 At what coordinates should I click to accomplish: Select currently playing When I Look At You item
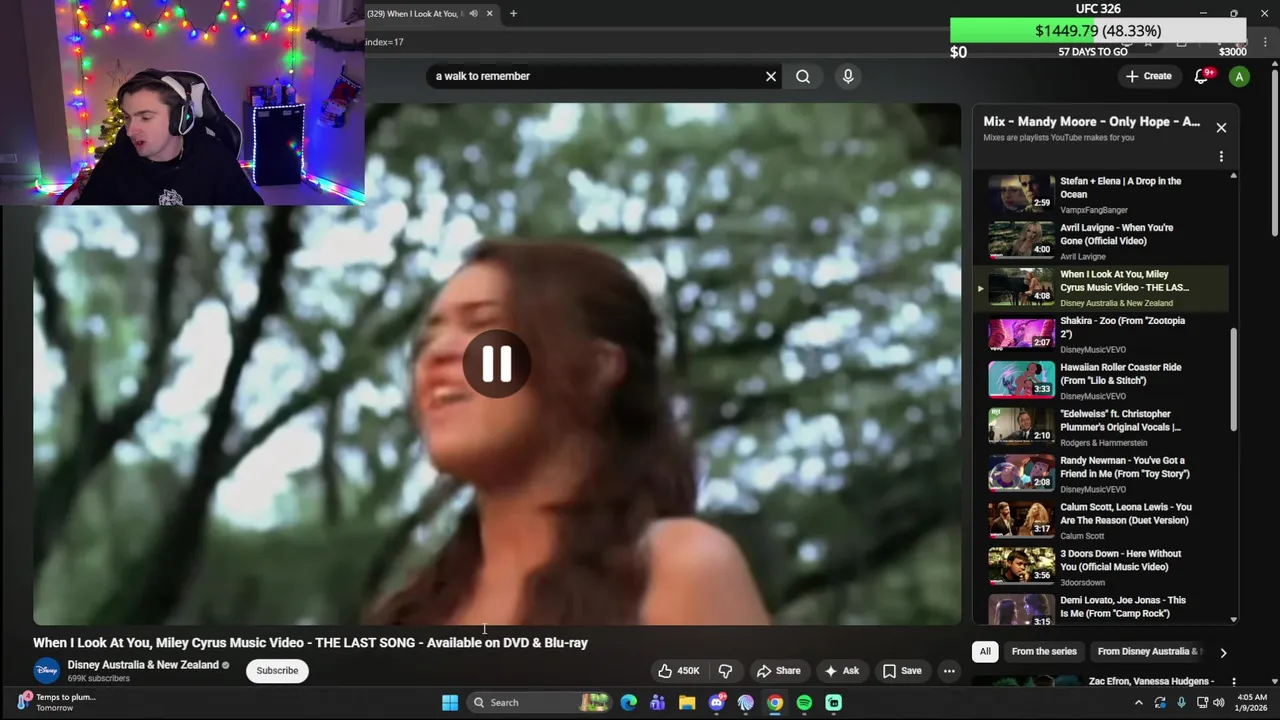1100,288
